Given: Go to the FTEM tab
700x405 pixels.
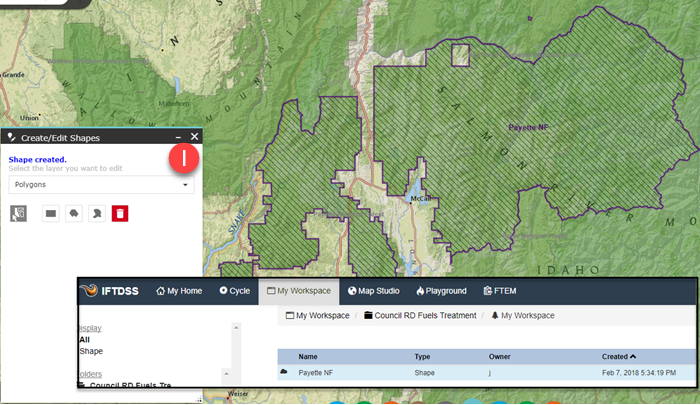Looking at the screenshot, I should click(501, 291).
